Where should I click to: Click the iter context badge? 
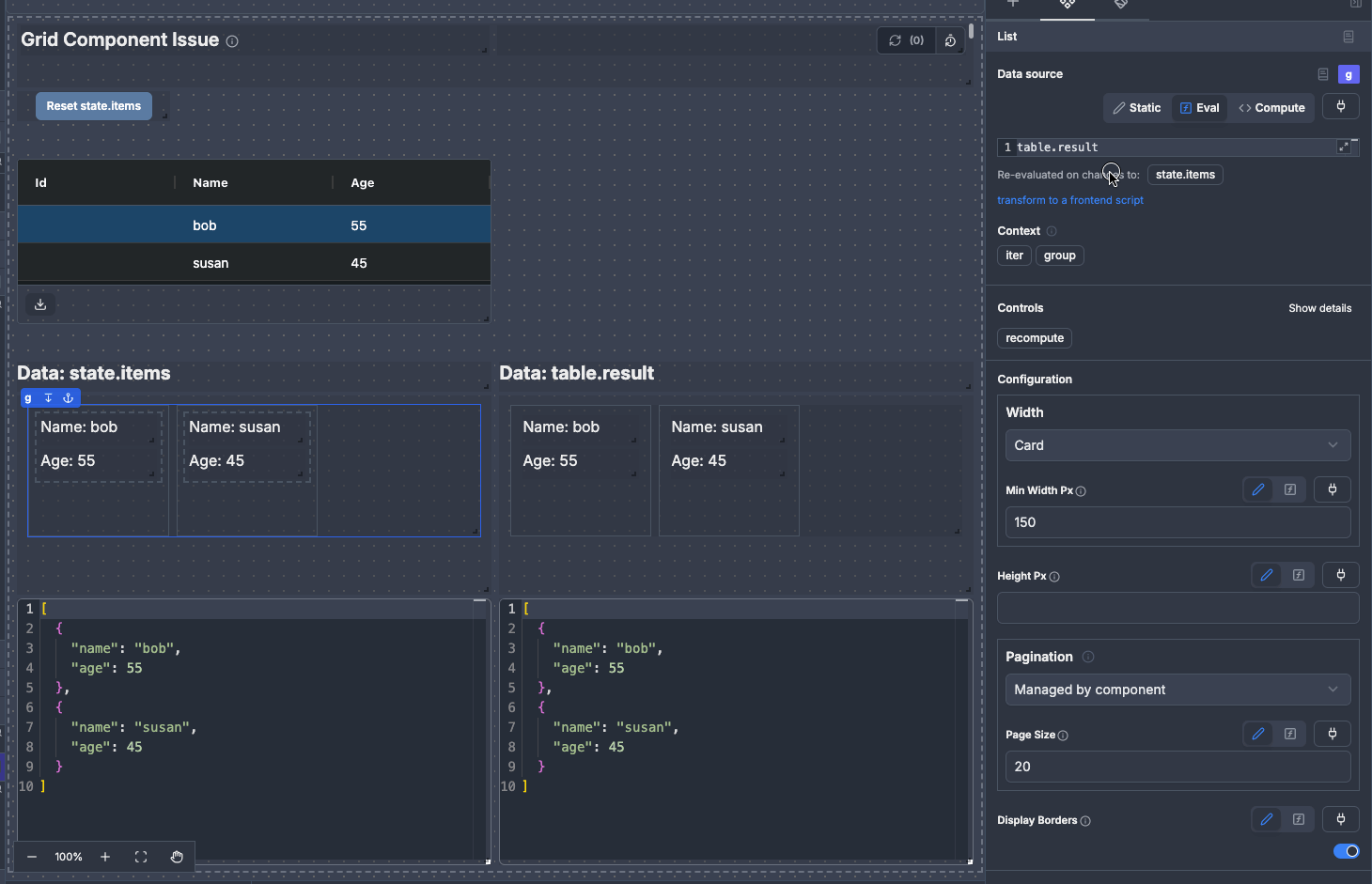1014,256
